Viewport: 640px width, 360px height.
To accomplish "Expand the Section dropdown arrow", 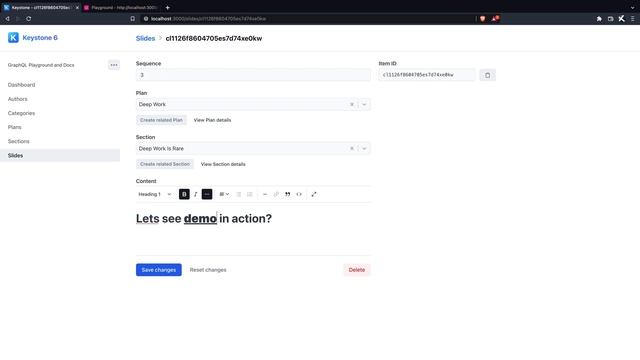I will (x=364, y=149).
